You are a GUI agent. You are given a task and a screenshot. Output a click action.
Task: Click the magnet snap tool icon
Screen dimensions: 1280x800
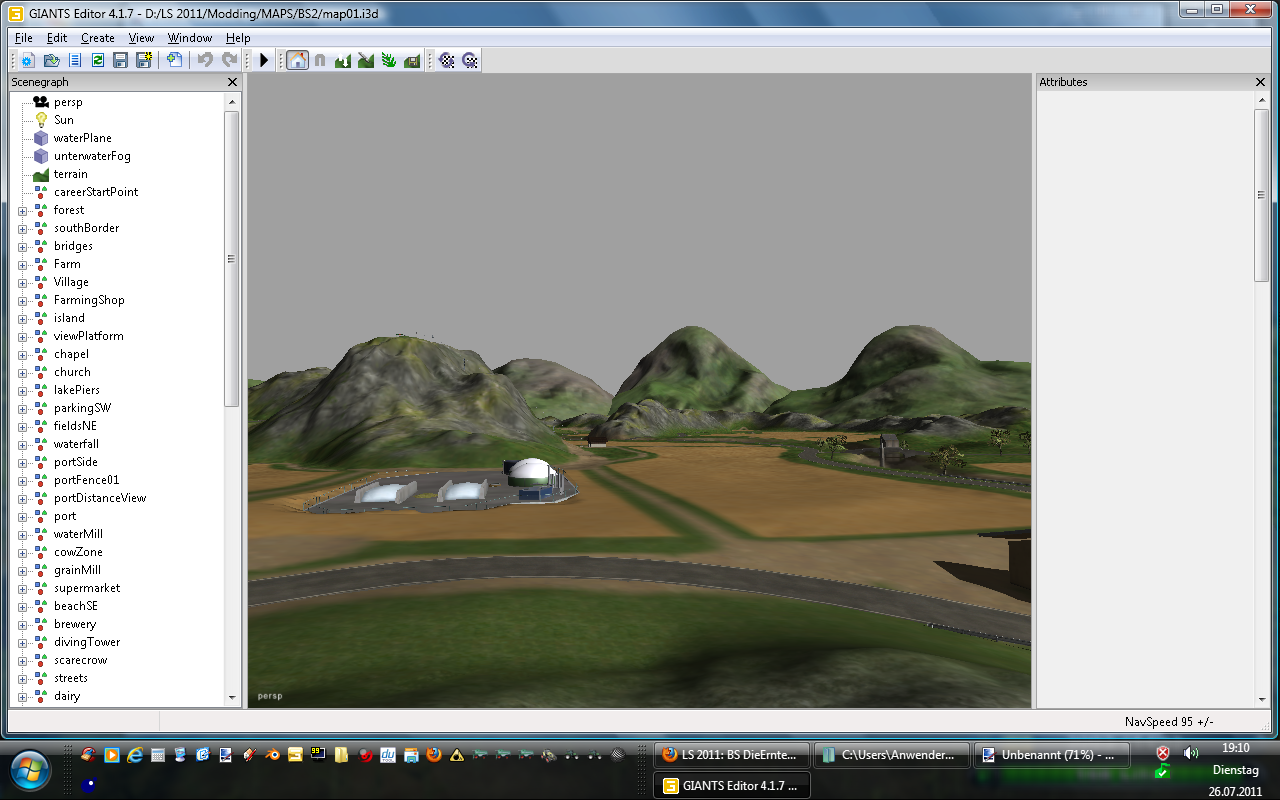pyautogui.click(x=320, y=60)
